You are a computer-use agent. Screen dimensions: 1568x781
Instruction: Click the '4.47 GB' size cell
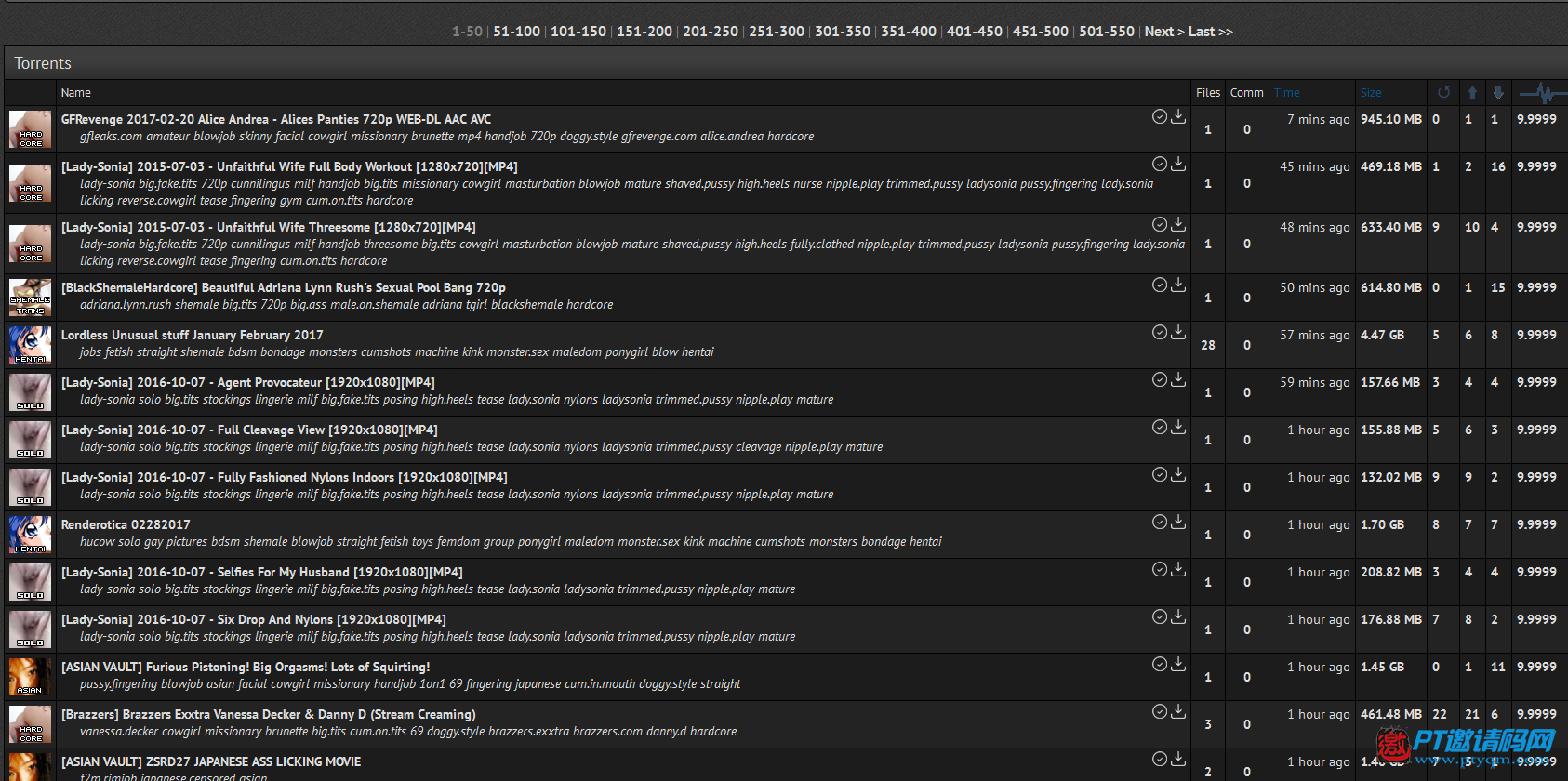[x=1383, y=335]
